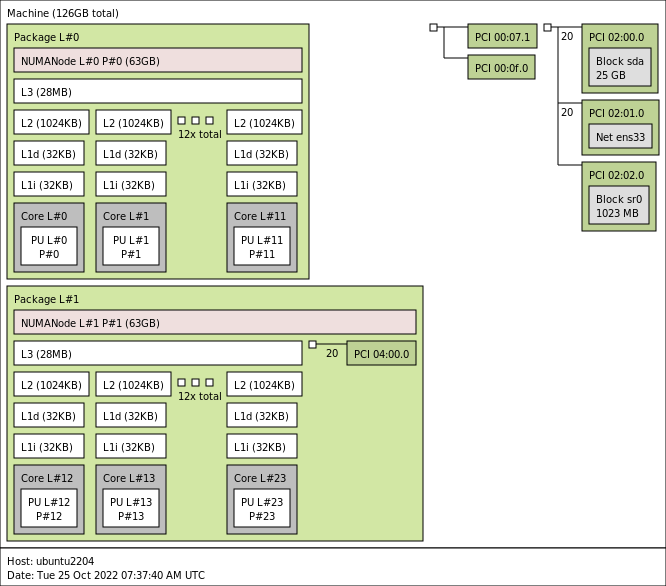Click the Package L#1 label
666x586 pixels.
pyautogui.click(x=46, y=299)
